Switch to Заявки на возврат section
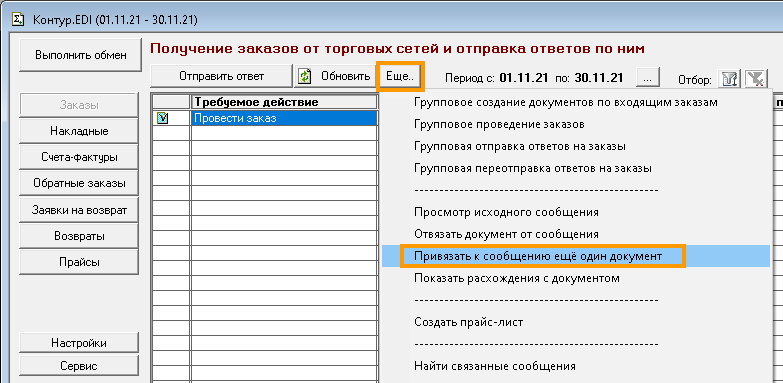Image resolution: width=783 pixels, height=383 pixels. (79, 210)
